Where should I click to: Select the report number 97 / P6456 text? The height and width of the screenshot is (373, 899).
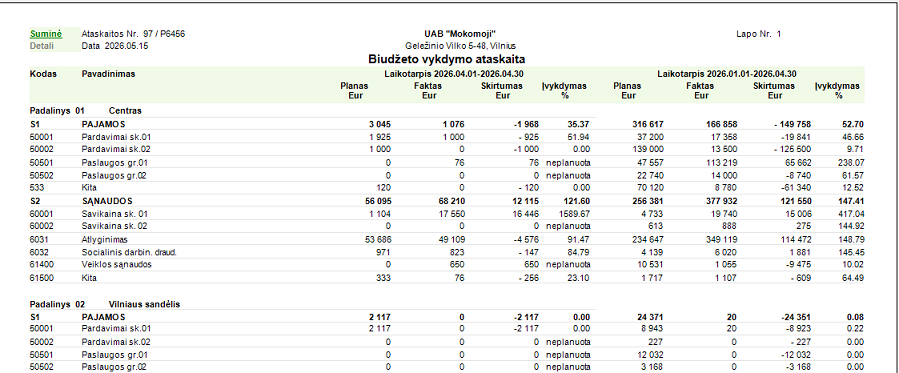pyautogui.click(x=164, y=34)
